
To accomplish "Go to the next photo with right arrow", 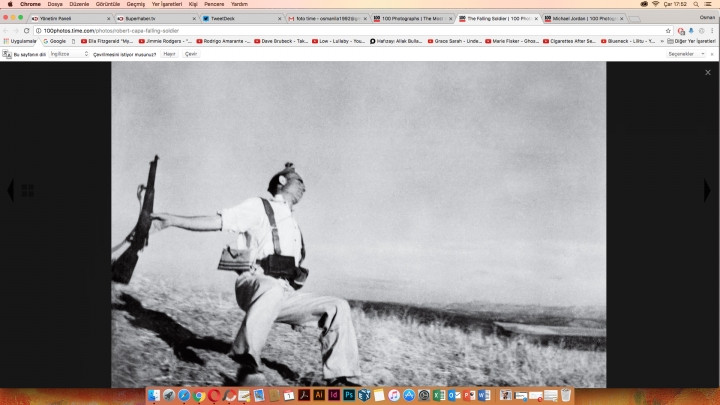I will (x=707, y=190).
